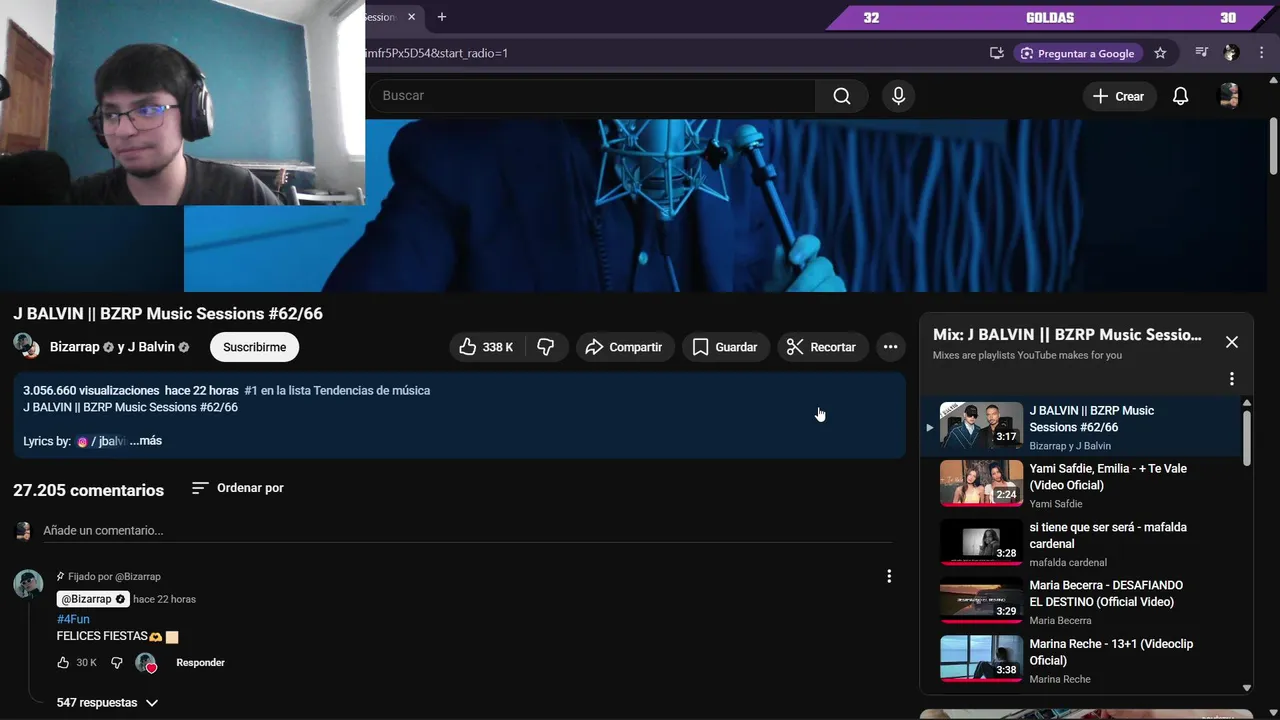This screenshot has height=720, width=1280.
Task: Subscribe with the Suscribirme button
Action: tap(254, 347)
